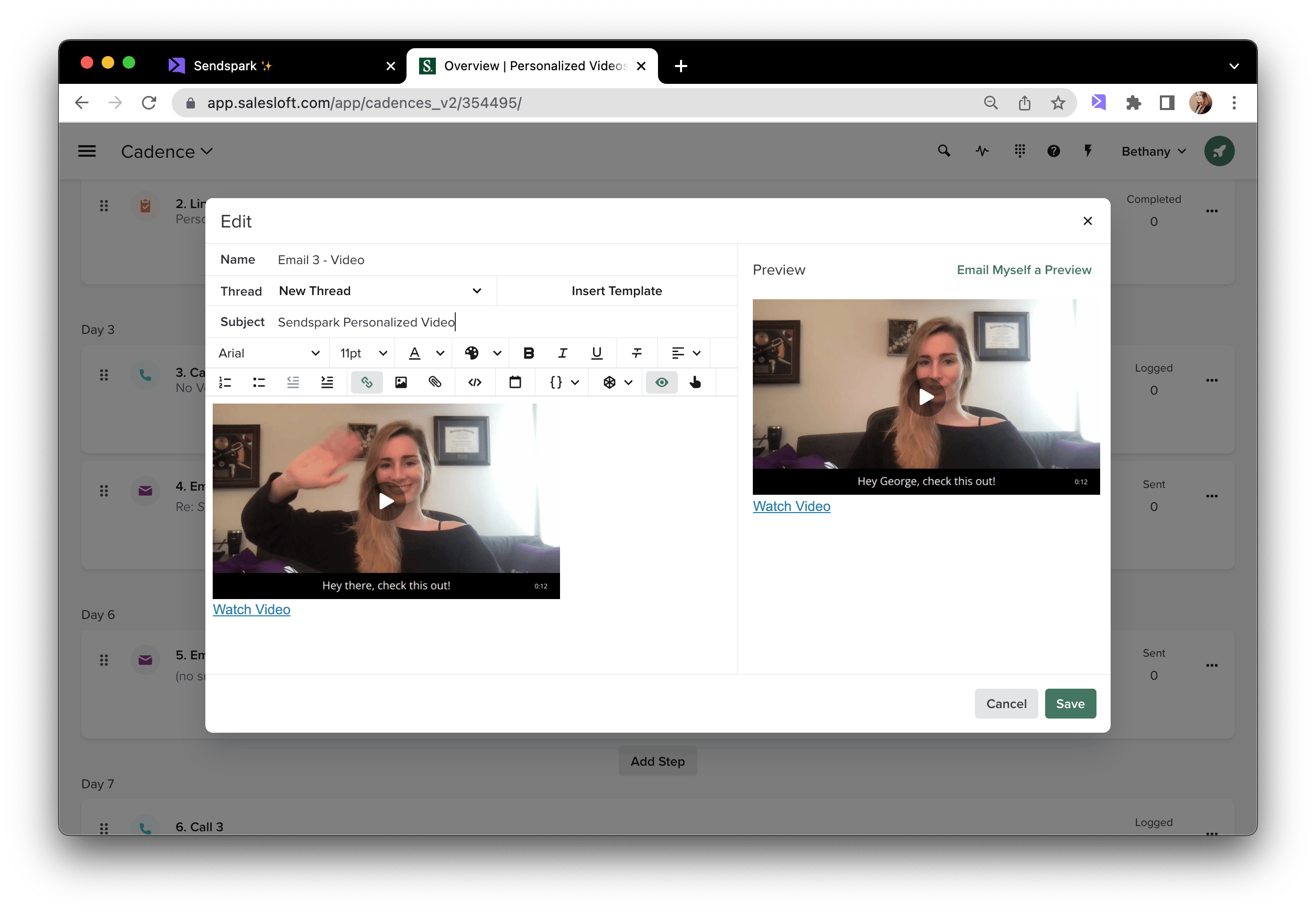Click the green Save button

point(1070,704)
